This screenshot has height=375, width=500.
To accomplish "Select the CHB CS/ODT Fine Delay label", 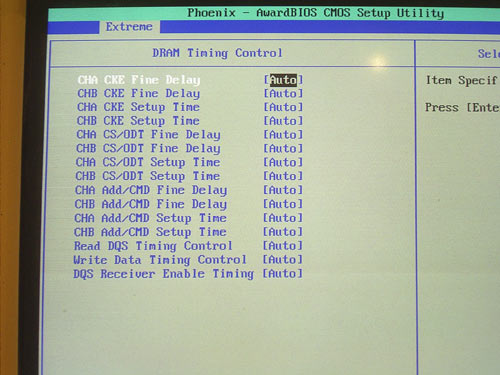I will click(x=148, y=149).
